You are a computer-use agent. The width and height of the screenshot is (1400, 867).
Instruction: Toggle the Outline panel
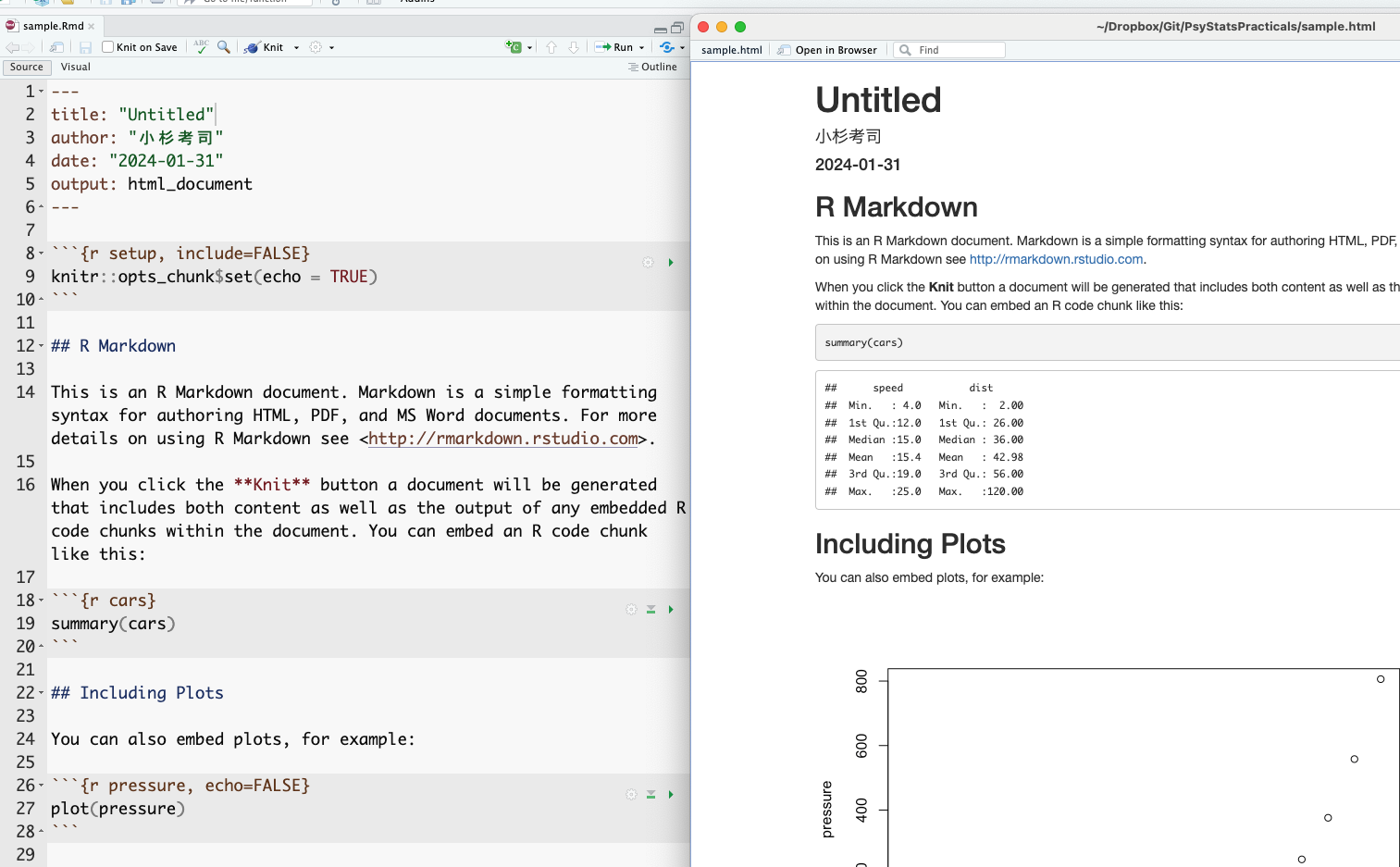(x=652, y=67)
